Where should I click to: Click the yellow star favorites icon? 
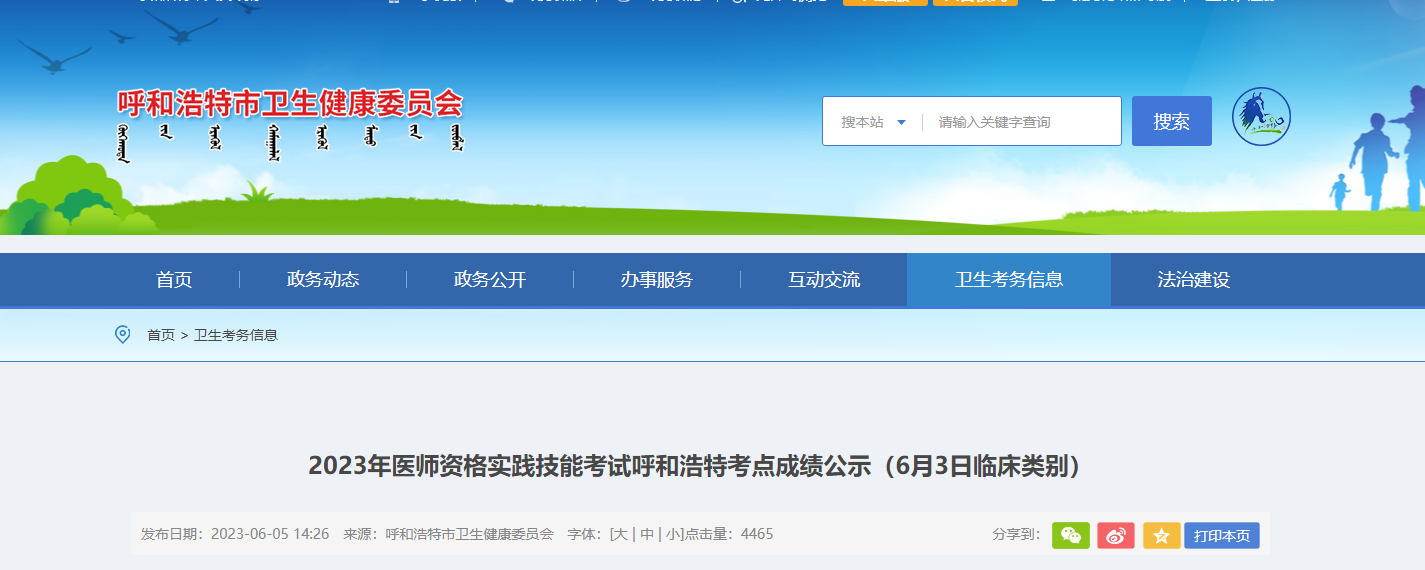[x=1162, y=535]
